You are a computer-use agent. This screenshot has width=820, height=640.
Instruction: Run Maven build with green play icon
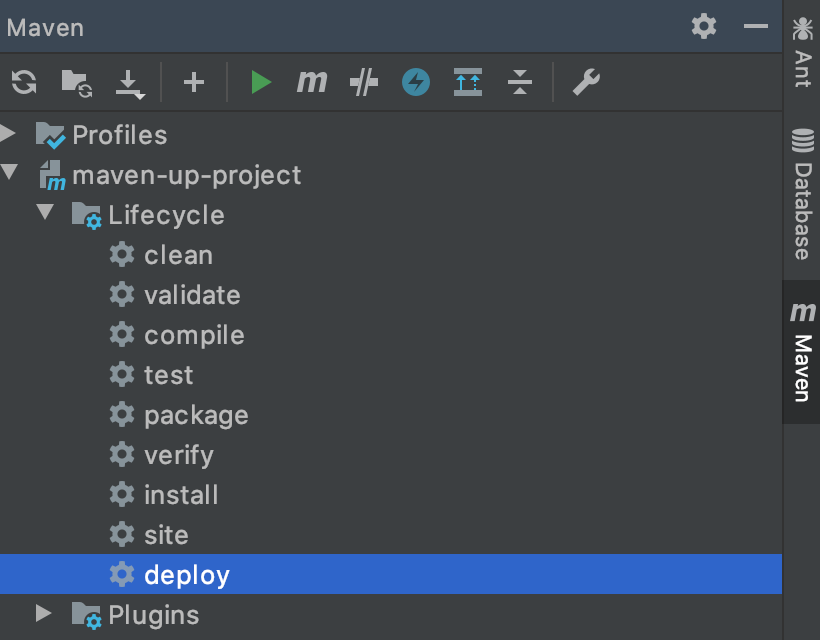(x=260, y=82)
